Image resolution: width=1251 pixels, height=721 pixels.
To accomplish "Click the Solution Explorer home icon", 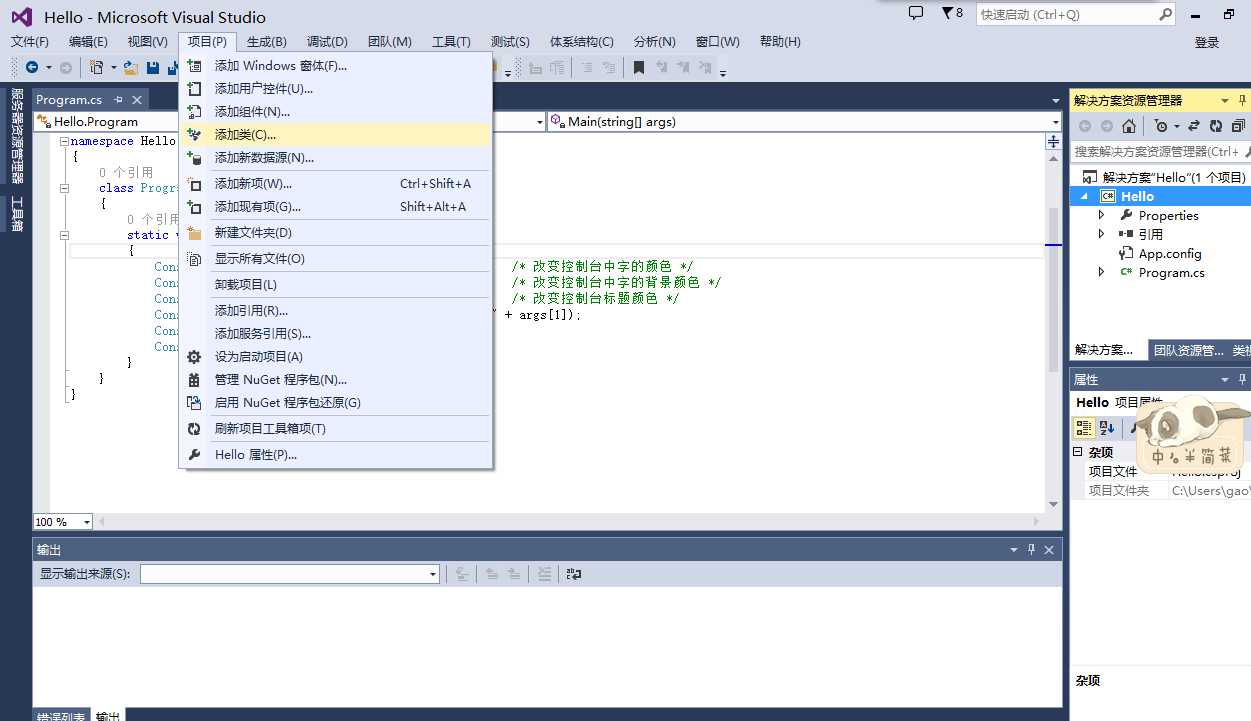I will 1129,126.
